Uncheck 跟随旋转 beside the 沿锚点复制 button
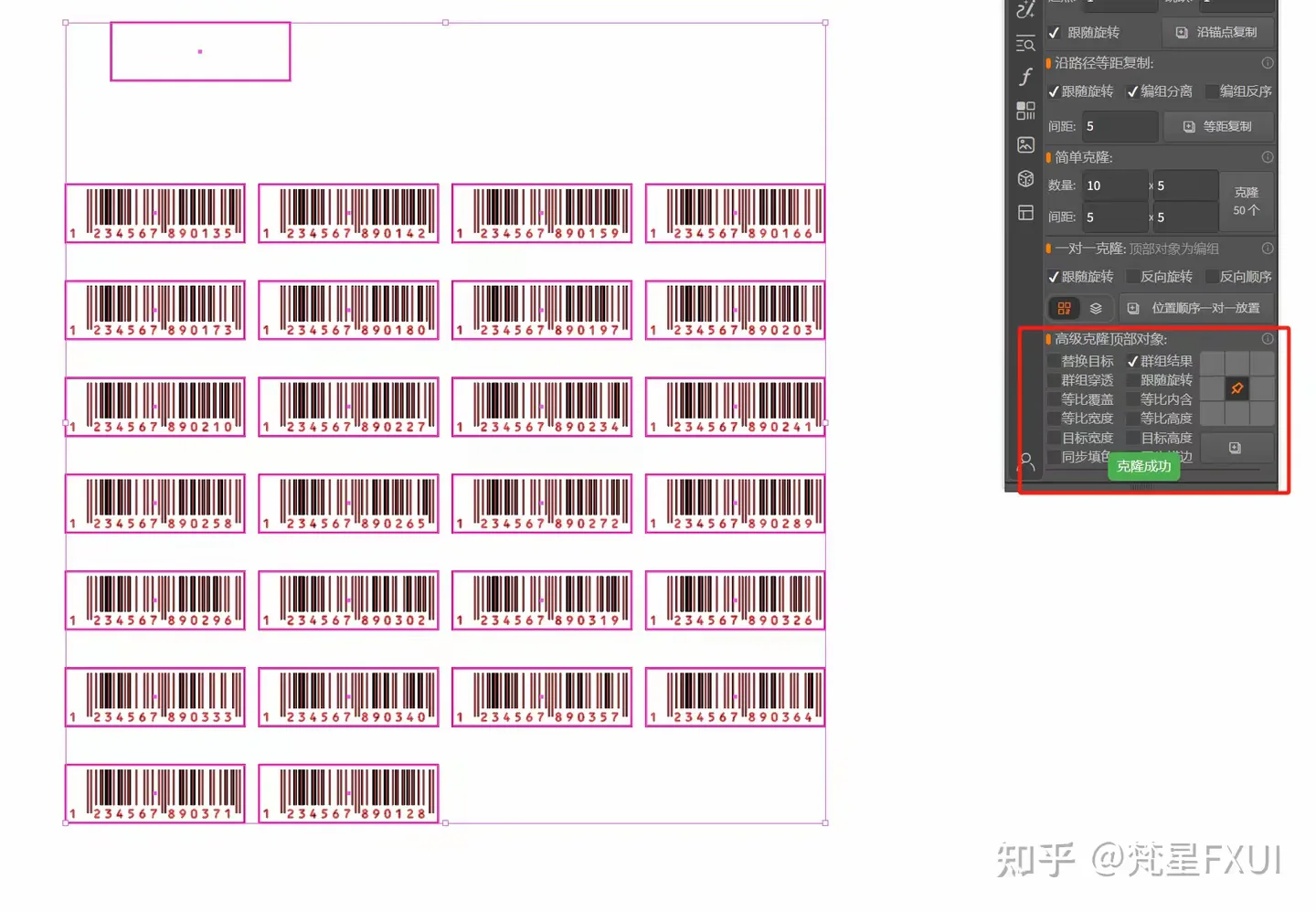1316x912 pixels. tap(1054, 33)
